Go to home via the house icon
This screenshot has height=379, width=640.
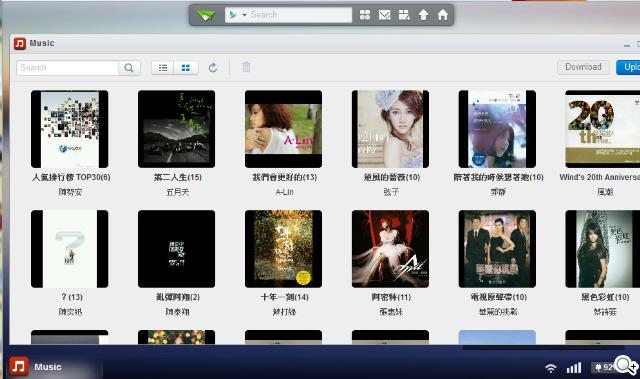(443, 15)
